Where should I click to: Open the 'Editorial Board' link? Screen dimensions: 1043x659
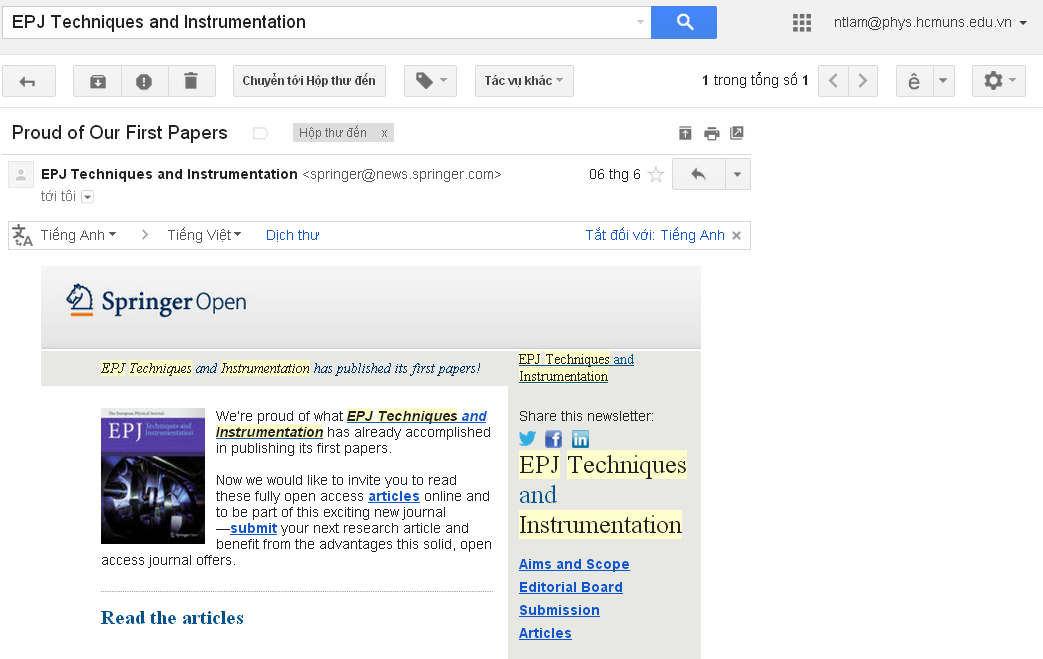[571, 587]
